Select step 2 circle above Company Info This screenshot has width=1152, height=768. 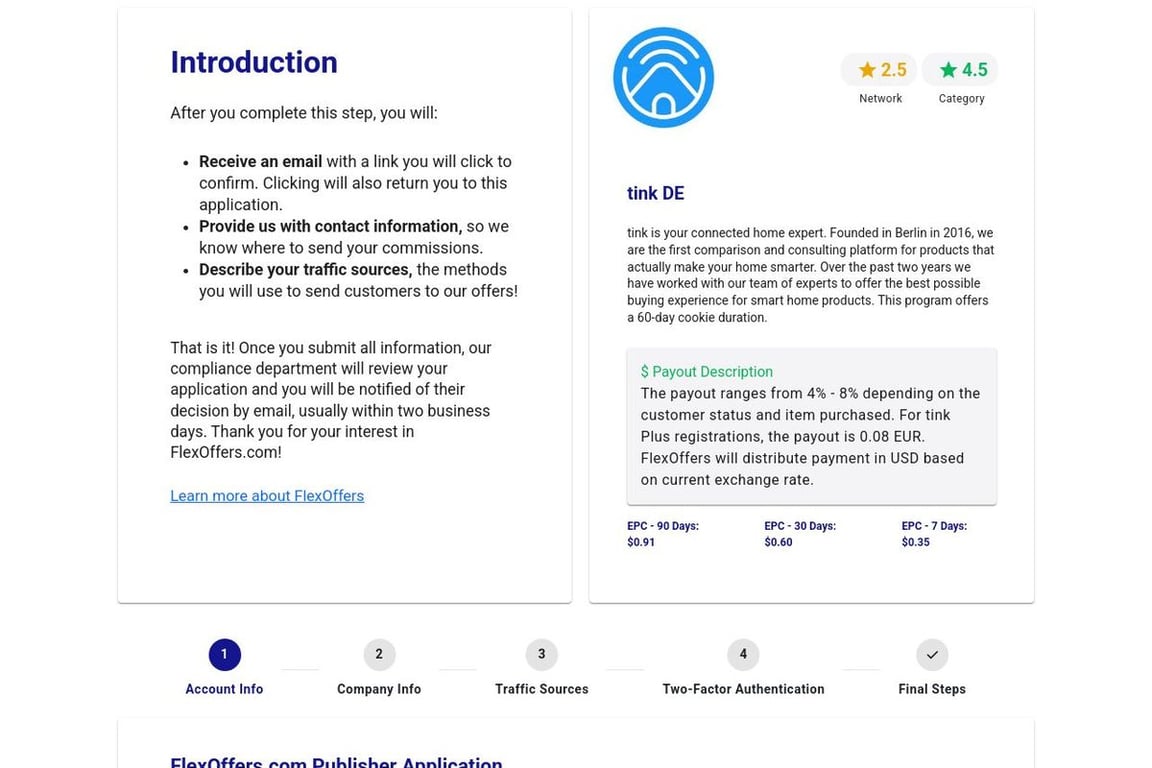pos(379,654)
